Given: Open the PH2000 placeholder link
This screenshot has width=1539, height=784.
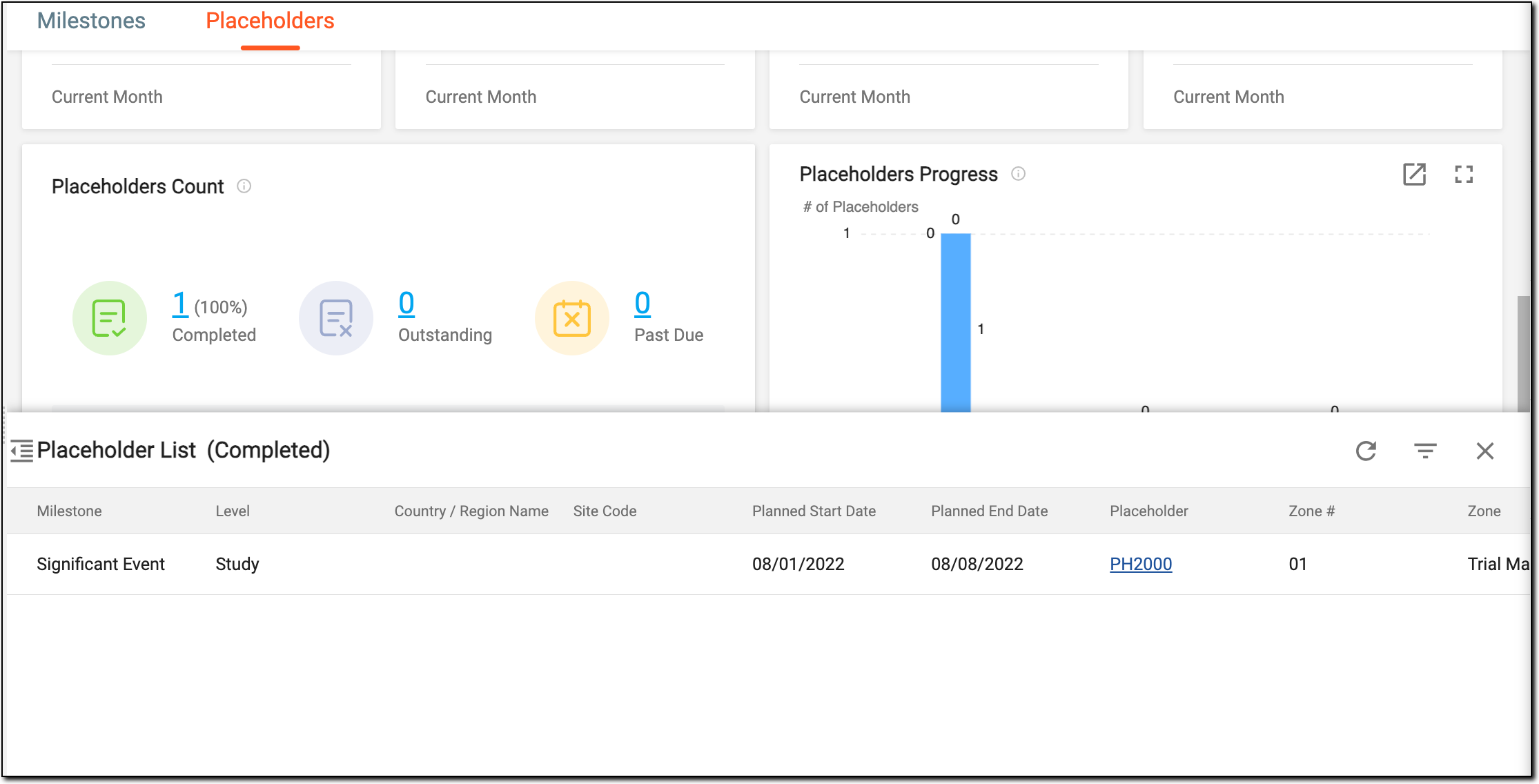Looking at the screenshot, I should pyautogui.click(x=1141, y=565).
